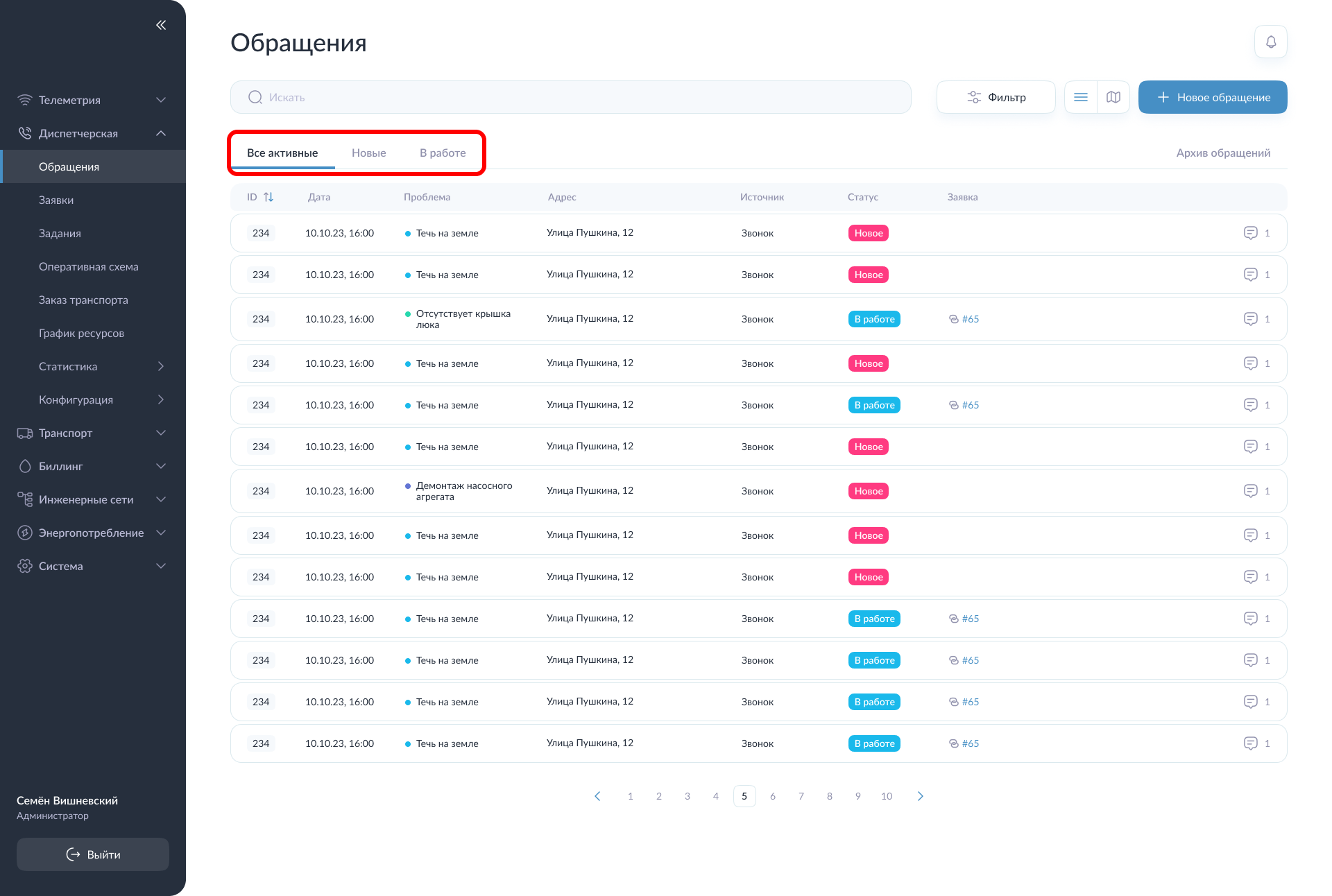
Task: Open notifications with the bell icon
Action: click(x=1270, y=42)
